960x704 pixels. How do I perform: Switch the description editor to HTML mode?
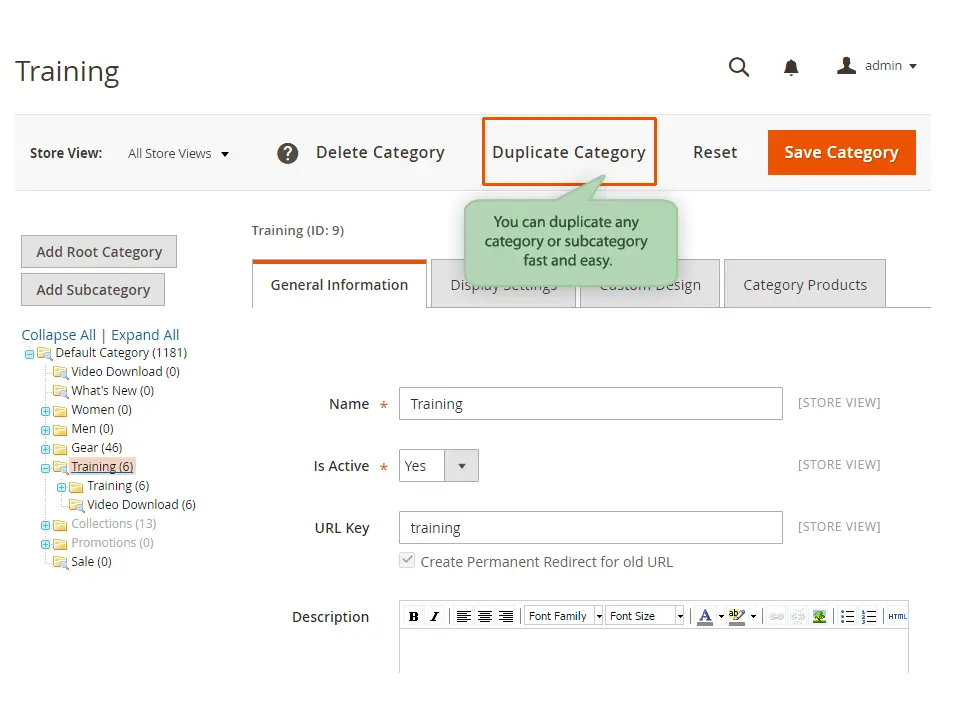[897, 615]
